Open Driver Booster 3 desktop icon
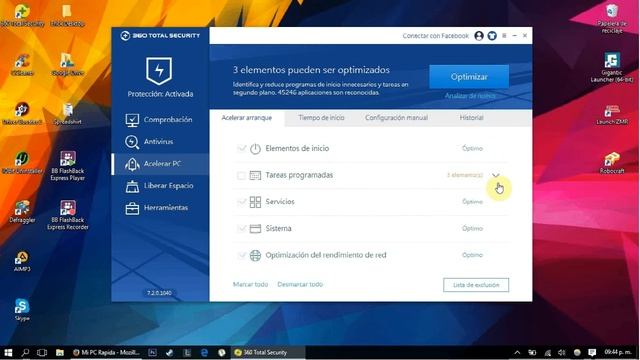 pos(22,113)
